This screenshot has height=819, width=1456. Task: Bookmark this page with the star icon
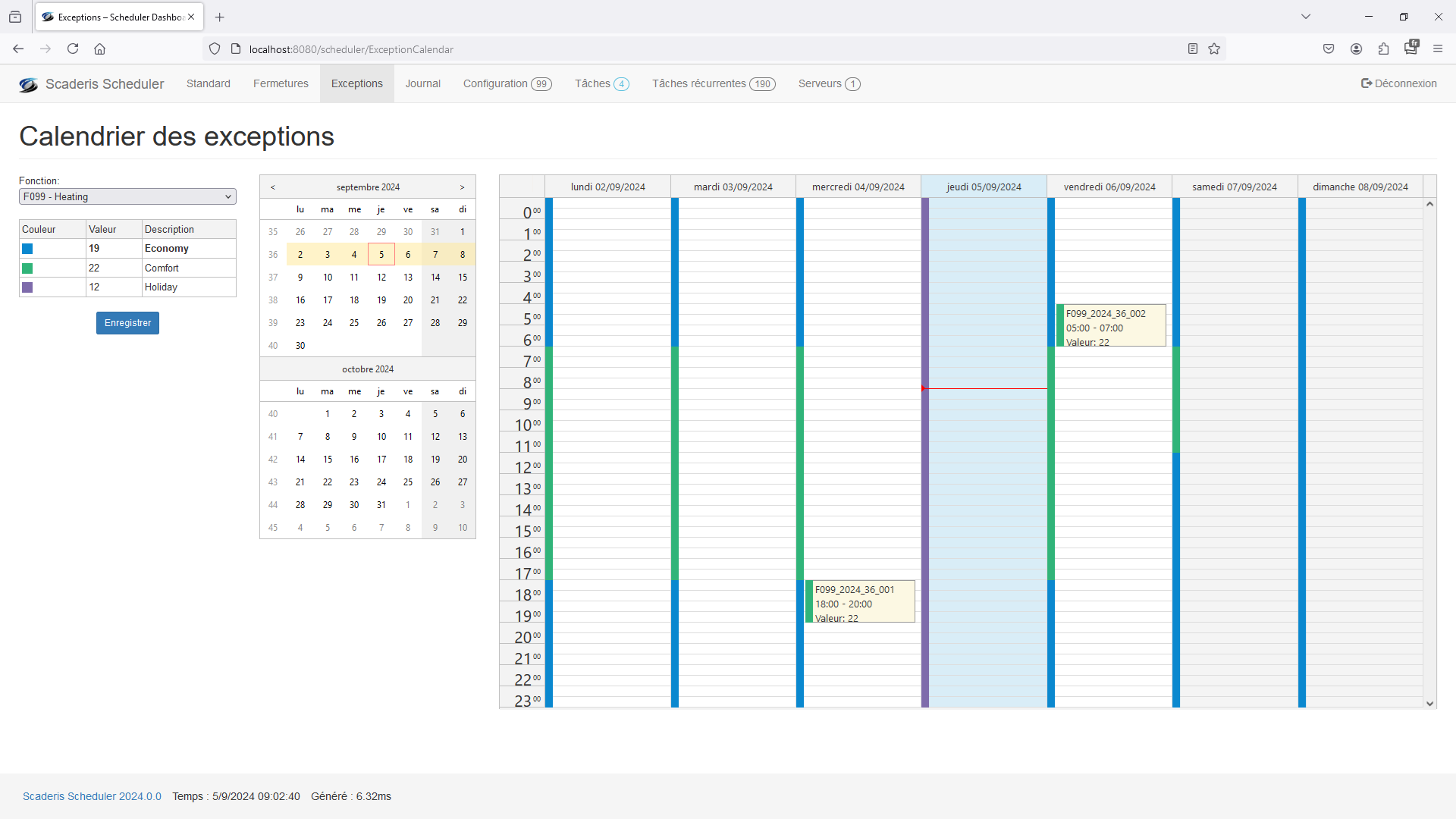(1214, 49)
